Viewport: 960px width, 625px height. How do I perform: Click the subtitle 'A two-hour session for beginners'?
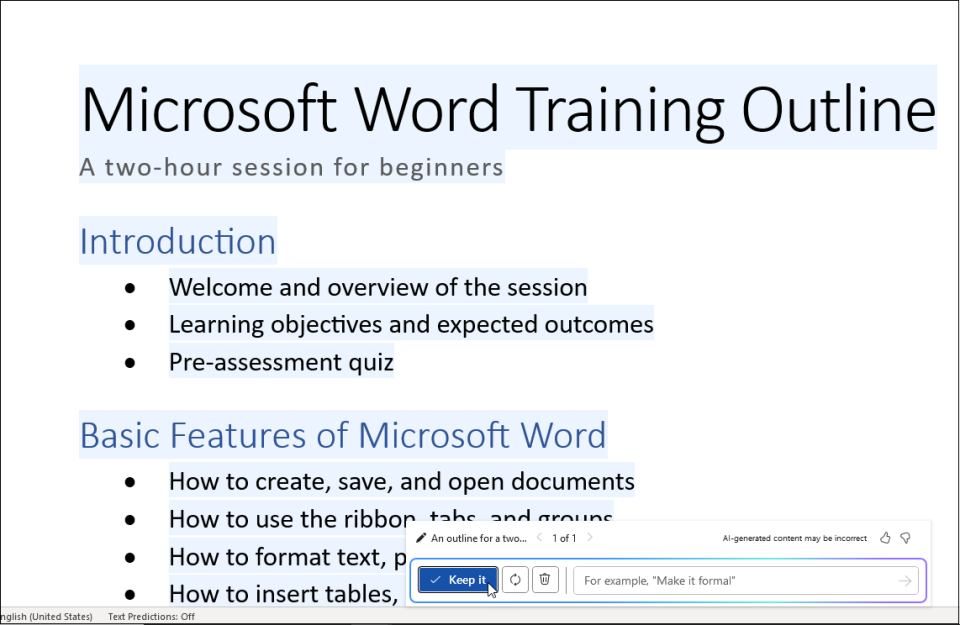pyautogui.click(x=291, y=167)
